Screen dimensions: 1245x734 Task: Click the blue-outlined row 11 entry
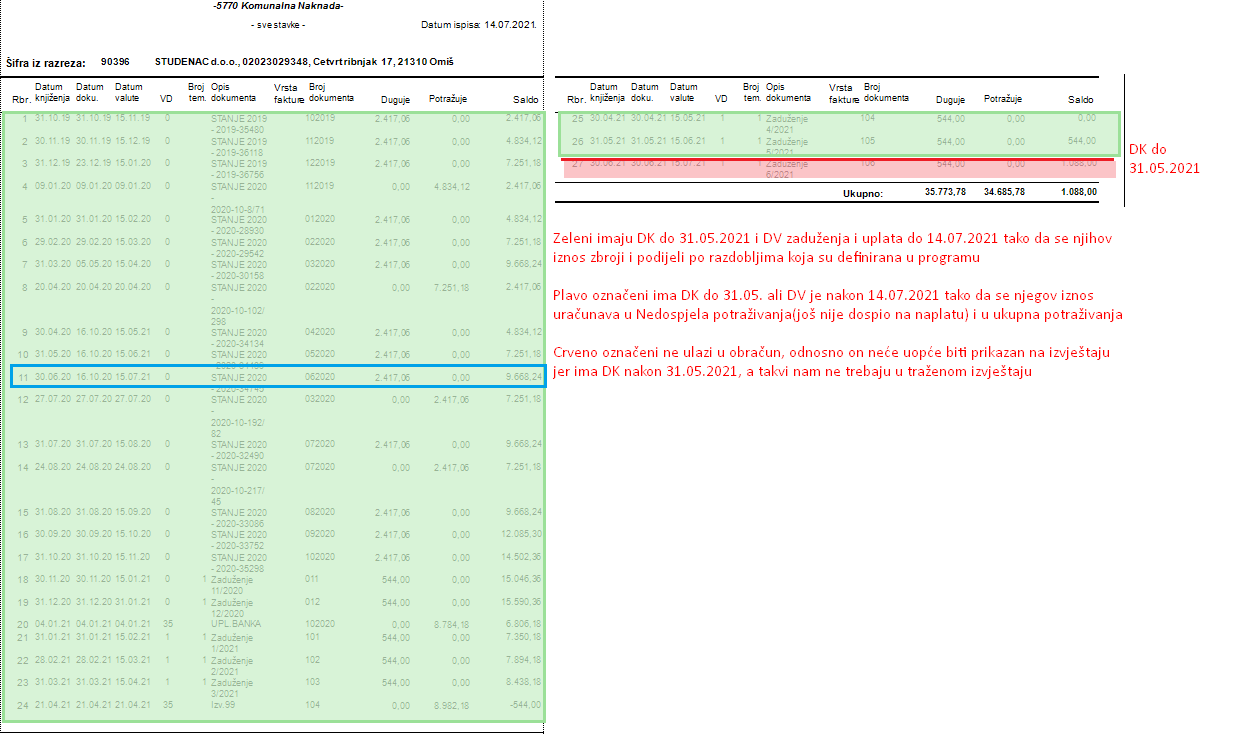click(277, 377)
